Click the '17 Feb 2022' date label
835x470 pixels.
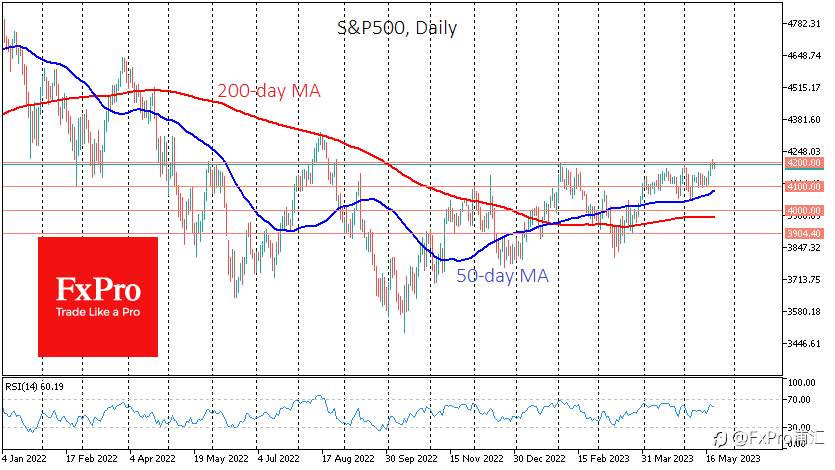coord(92,458)
